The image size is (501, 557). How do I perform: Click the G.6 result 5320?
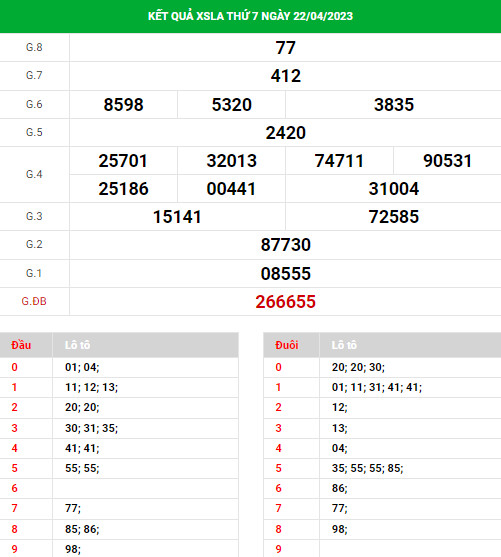pyautogui.click(x=232, y=105)
